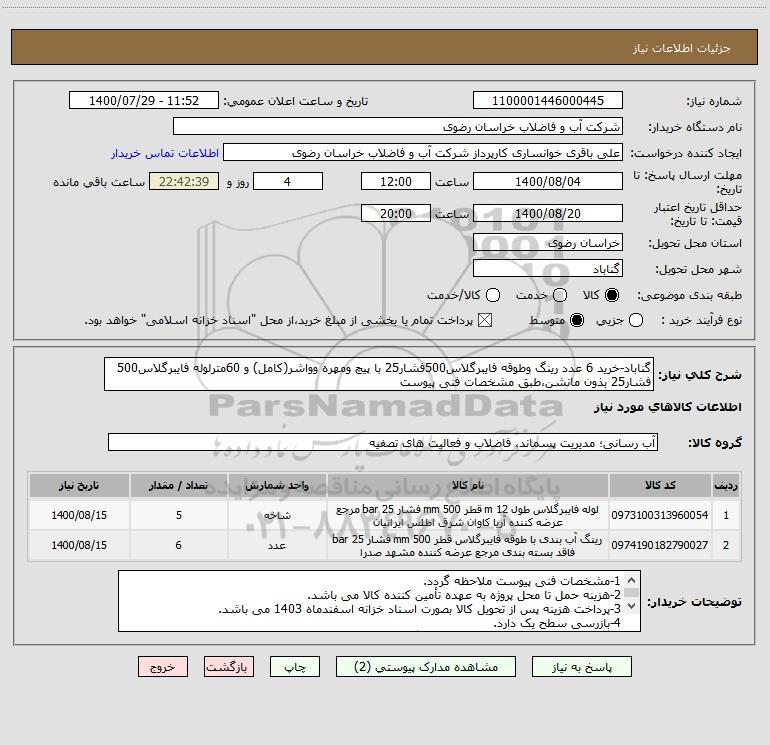Click the کد کالا column header
The width and height of the screenshot is (770, 745).
(x=660, y=486)
